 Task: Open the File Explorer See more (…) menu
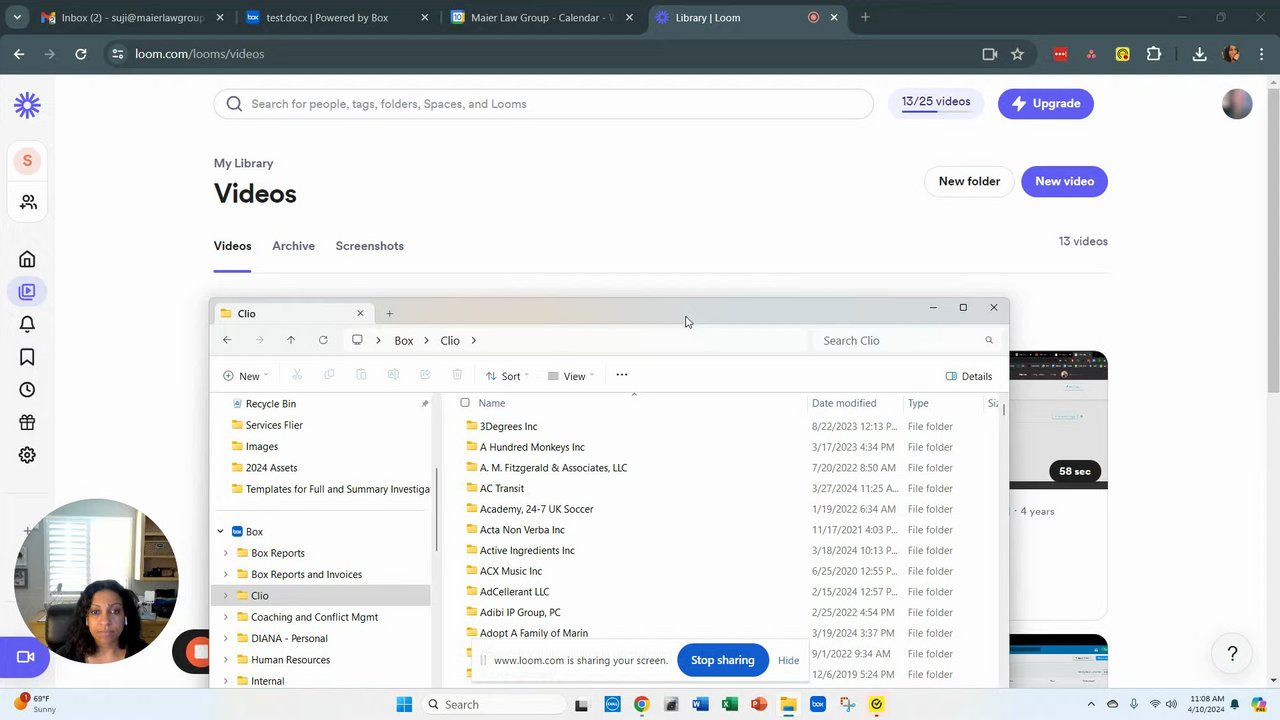(x=622, y=375)
